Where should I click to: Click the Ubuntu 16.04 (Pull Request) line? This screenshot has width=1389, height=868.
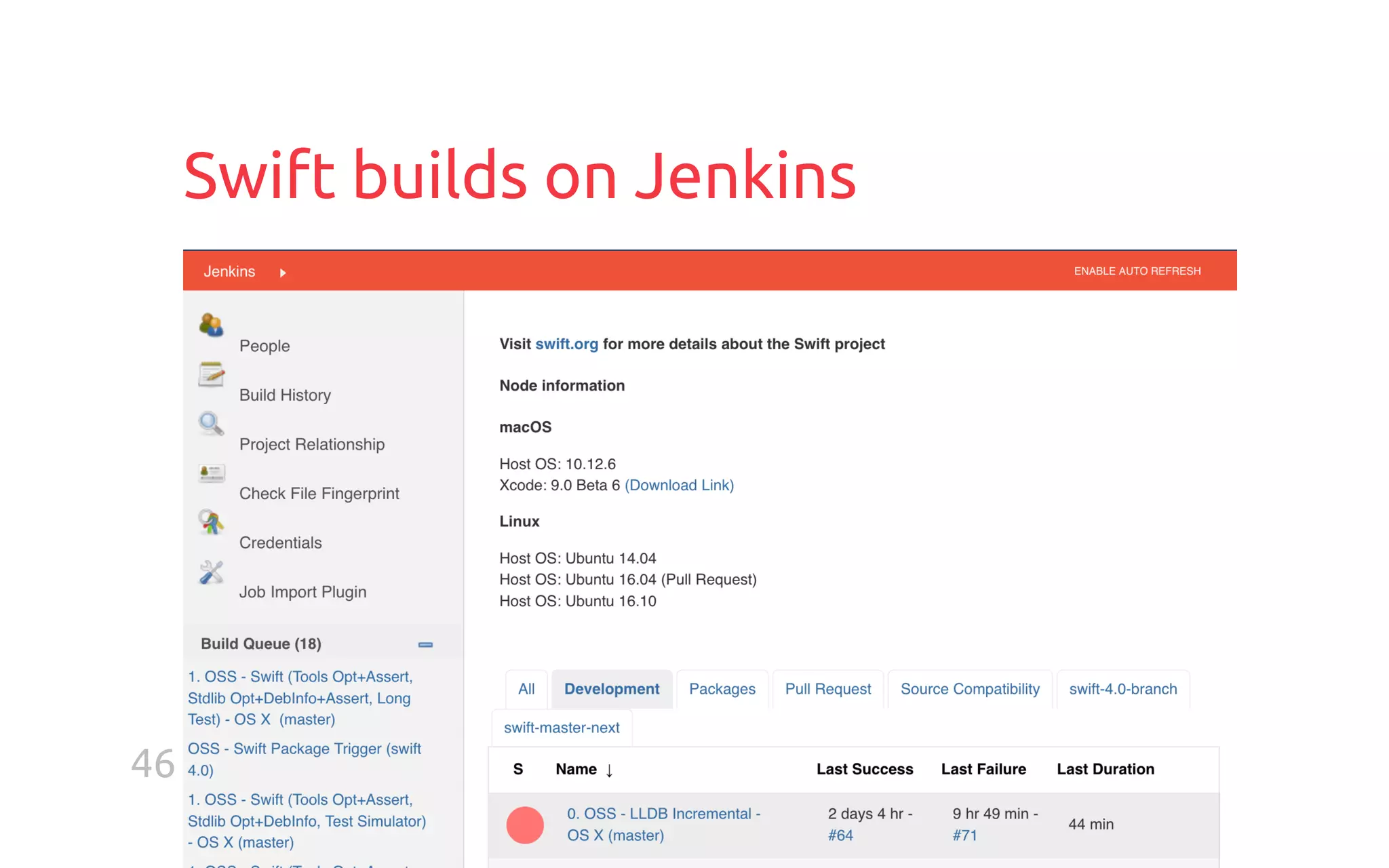(628, 580)
